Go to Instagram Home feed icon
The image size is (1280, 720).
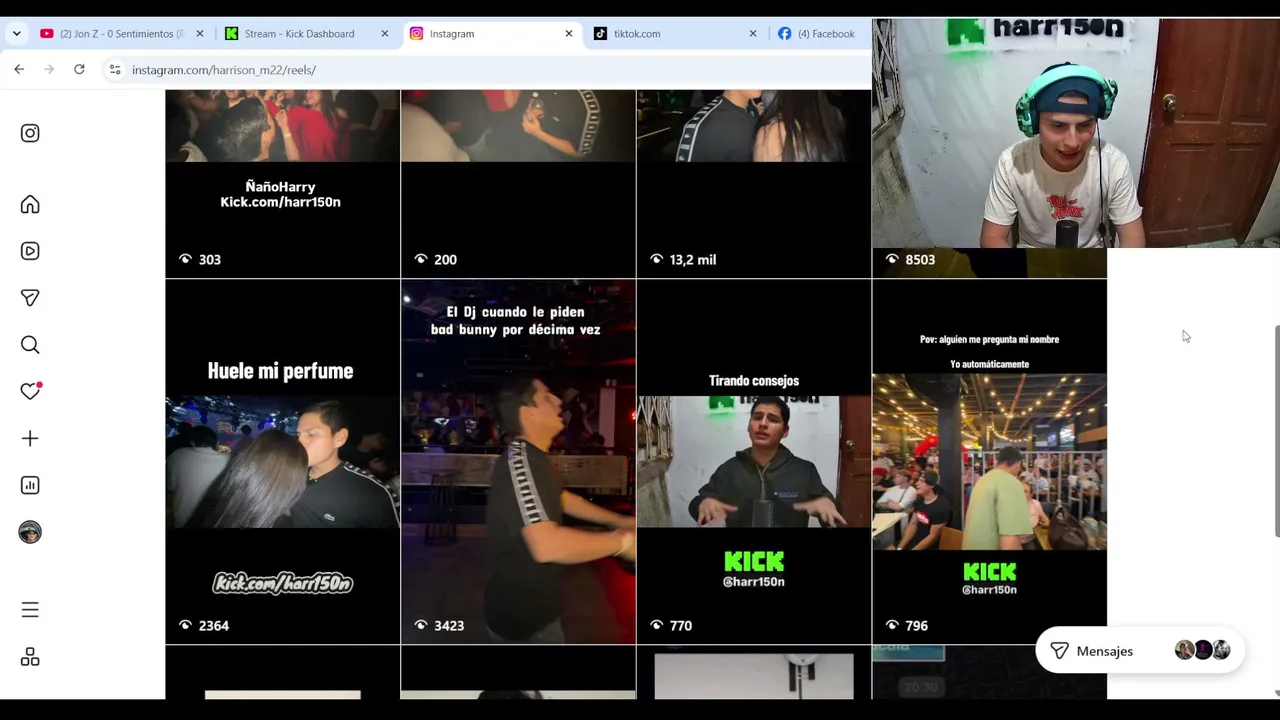(30, 204)
